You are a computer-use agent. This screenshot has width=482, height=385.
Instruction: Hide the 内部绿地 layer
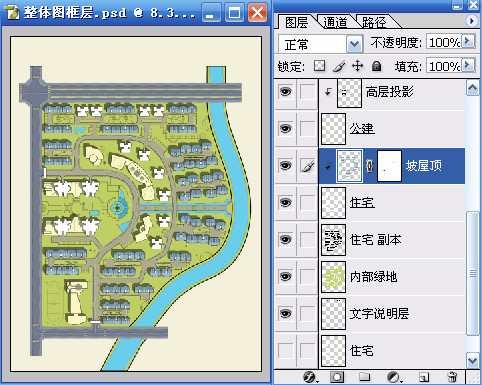(285, 276)
